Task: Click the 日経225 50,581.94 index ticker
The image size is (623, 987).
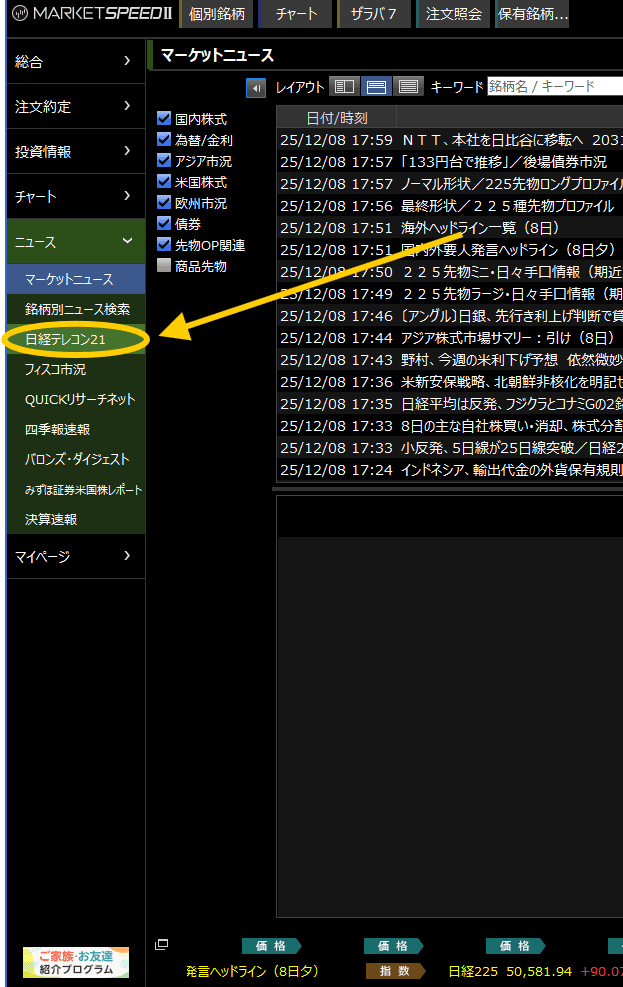Action: 510,971
